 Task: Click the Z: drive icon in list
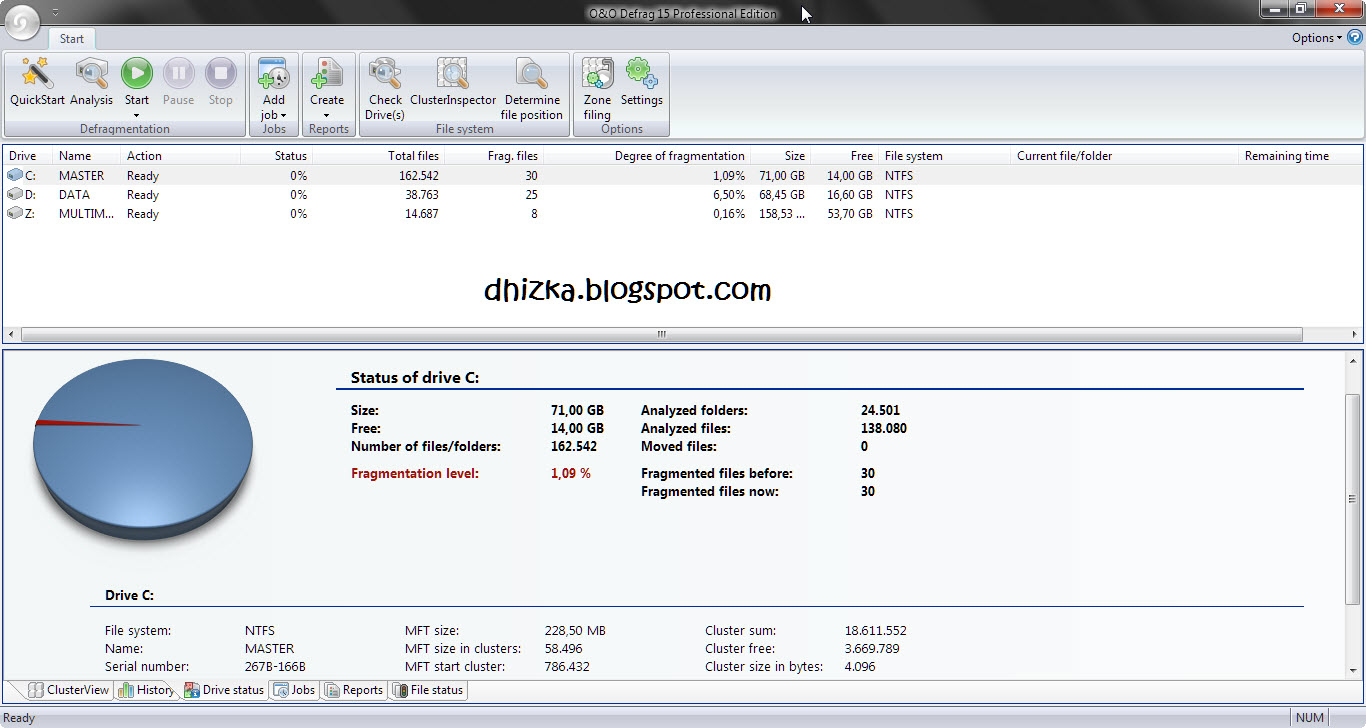(x=15, y=214)
